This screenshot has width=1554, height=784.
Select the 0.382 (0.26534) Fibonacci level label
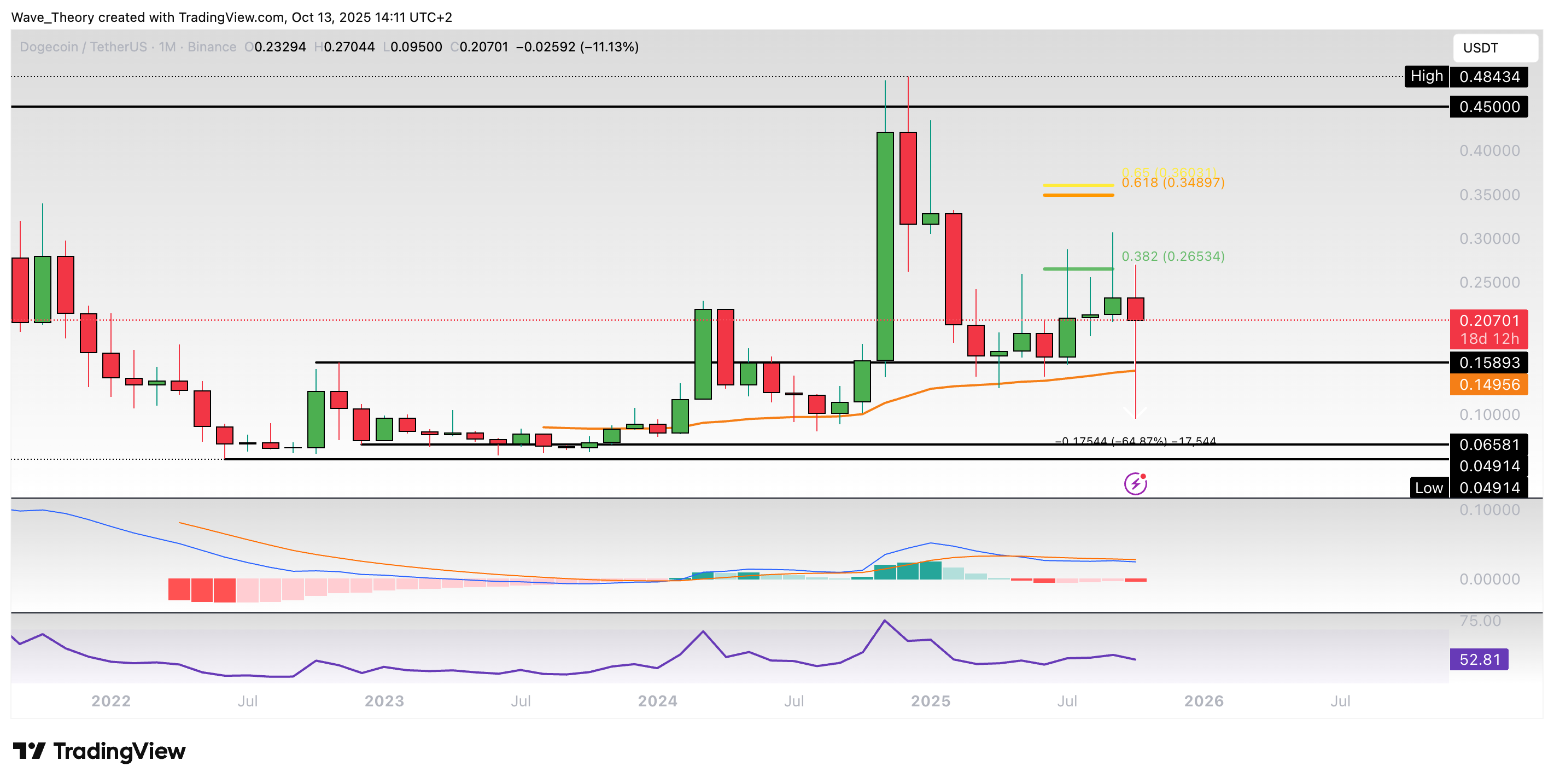click(x=1173, y=256)
